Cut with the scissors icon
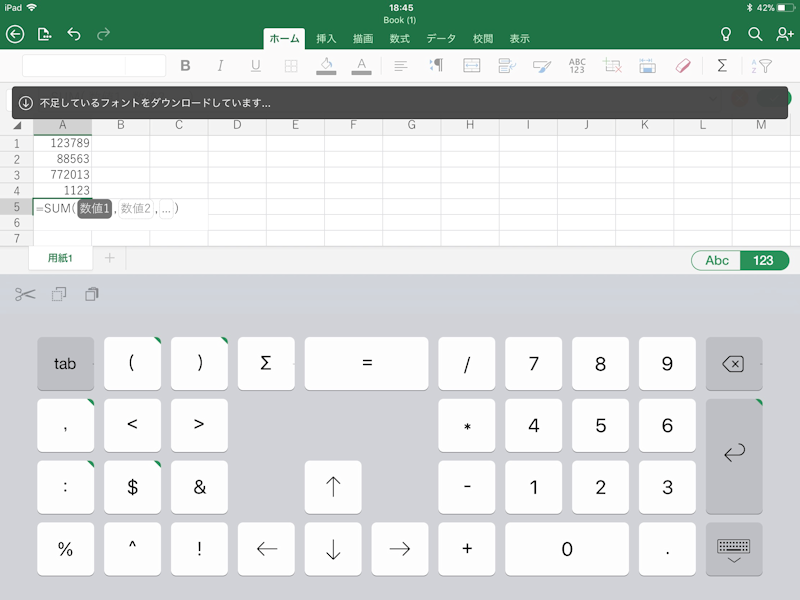The width and height of the screenshot is (800, 600). 25,294
